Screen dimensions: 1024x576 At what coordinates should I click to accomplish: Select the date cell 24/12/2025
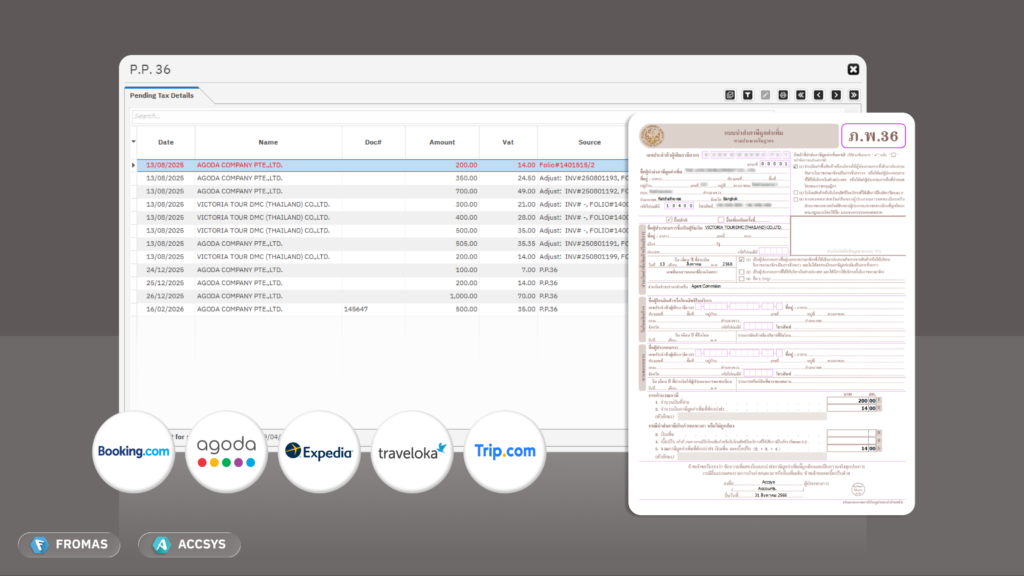(165, 270)
